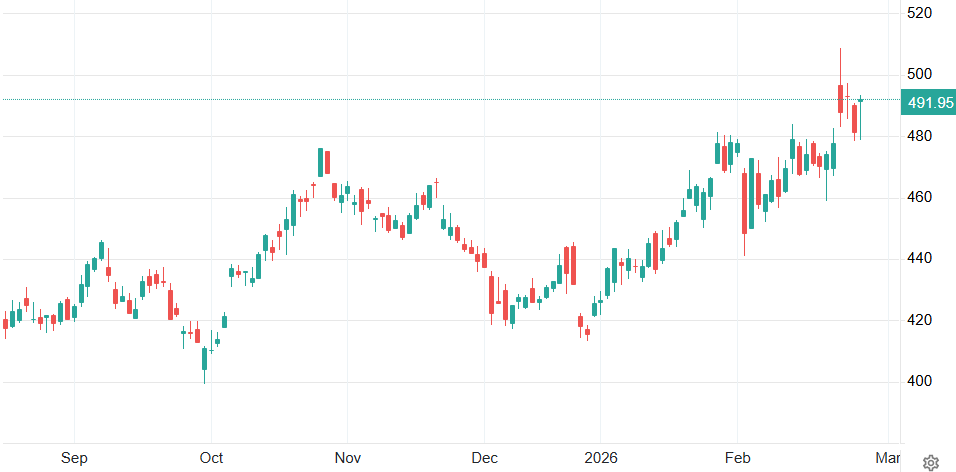Click the Sep time axis label

click(x=74, y=458)
